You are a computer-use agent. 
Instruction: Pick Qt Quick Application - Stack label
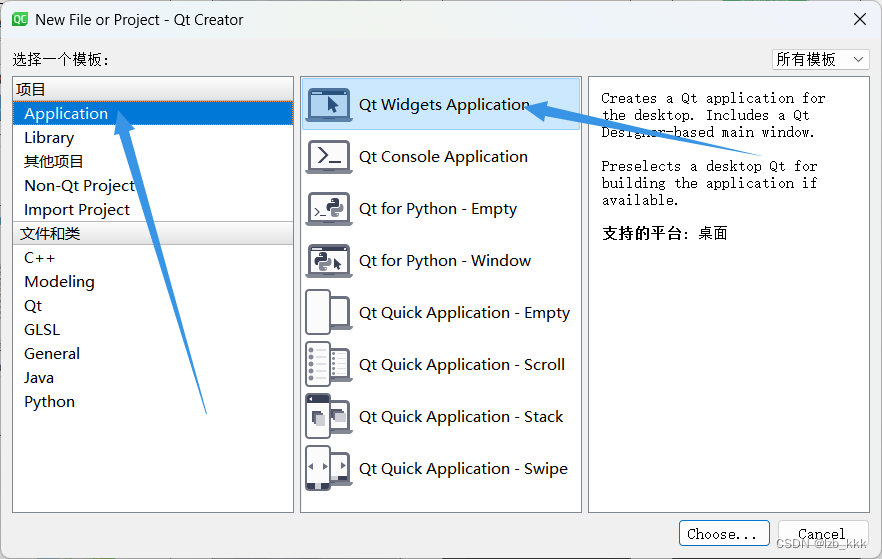pyautogui.click(x=461, y=417)
